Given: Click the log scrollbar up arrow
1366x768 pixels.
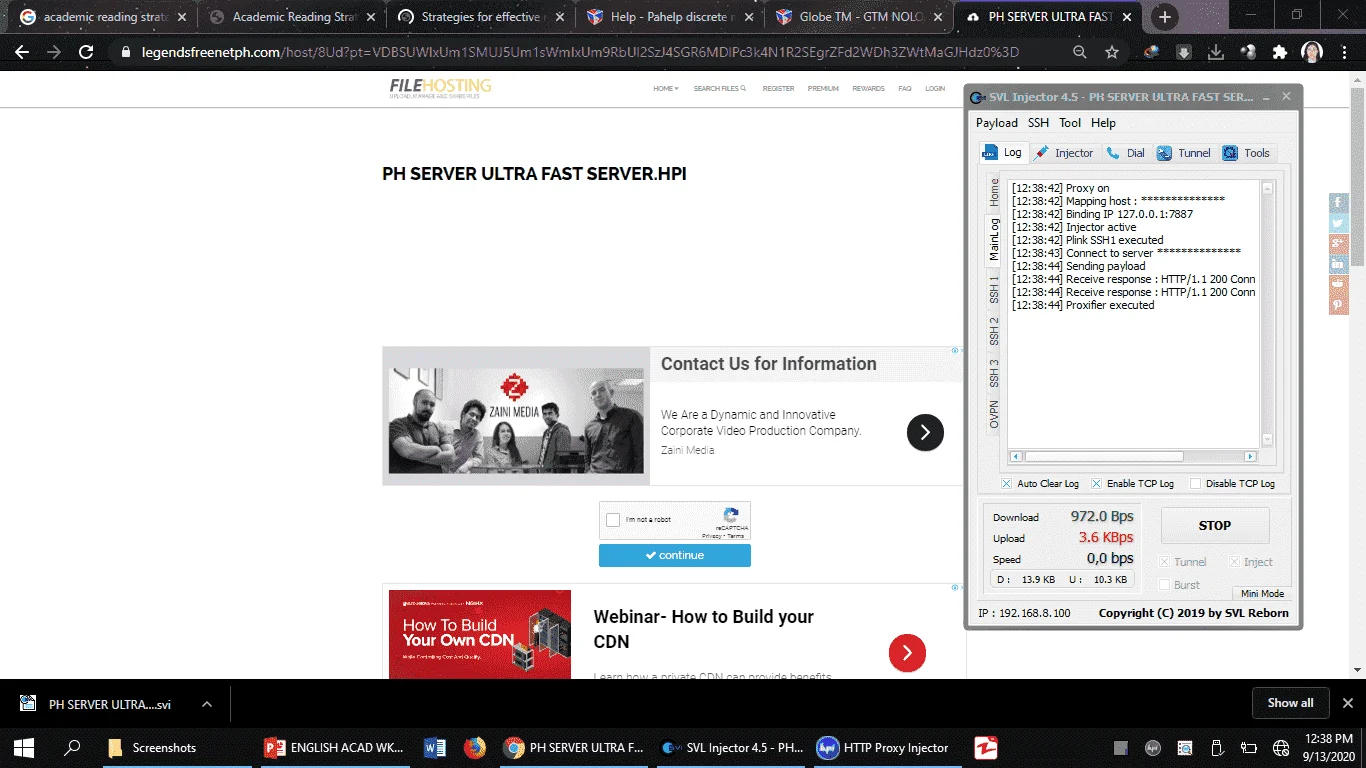Looking at the screenshot, I should [1267, 188].
